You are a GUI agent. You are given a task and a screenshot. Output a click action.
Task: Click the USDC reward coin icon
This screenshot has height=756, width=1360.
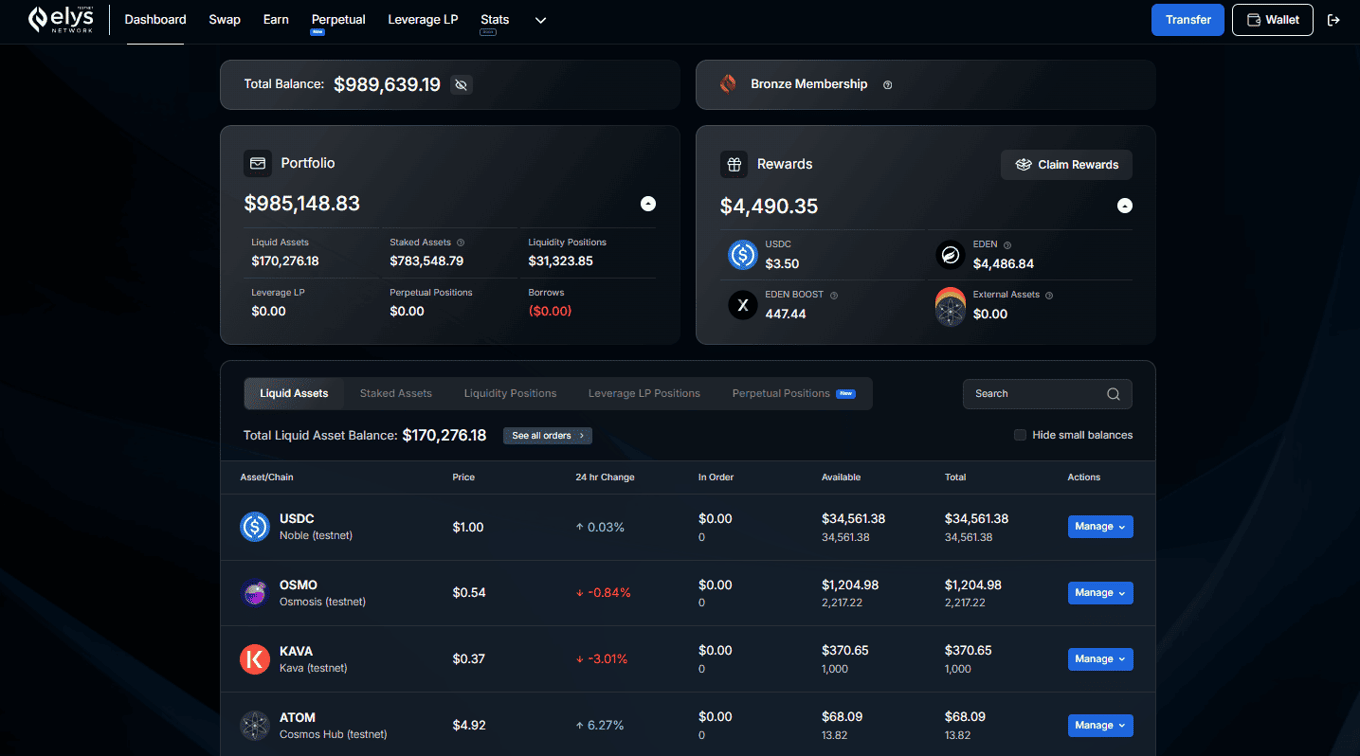(743, 255)
